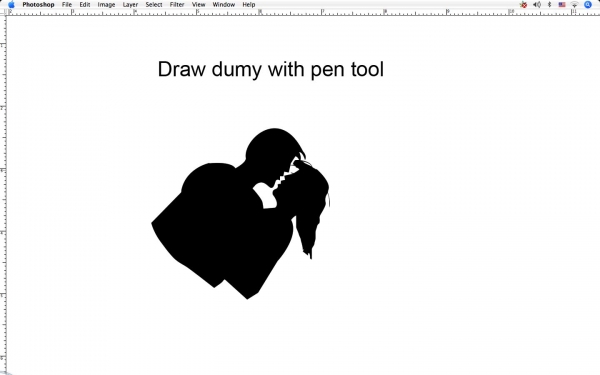The width and height of the screenshot is (600, 375).
Task: Open the Filter menu
Action: [177, 5]
